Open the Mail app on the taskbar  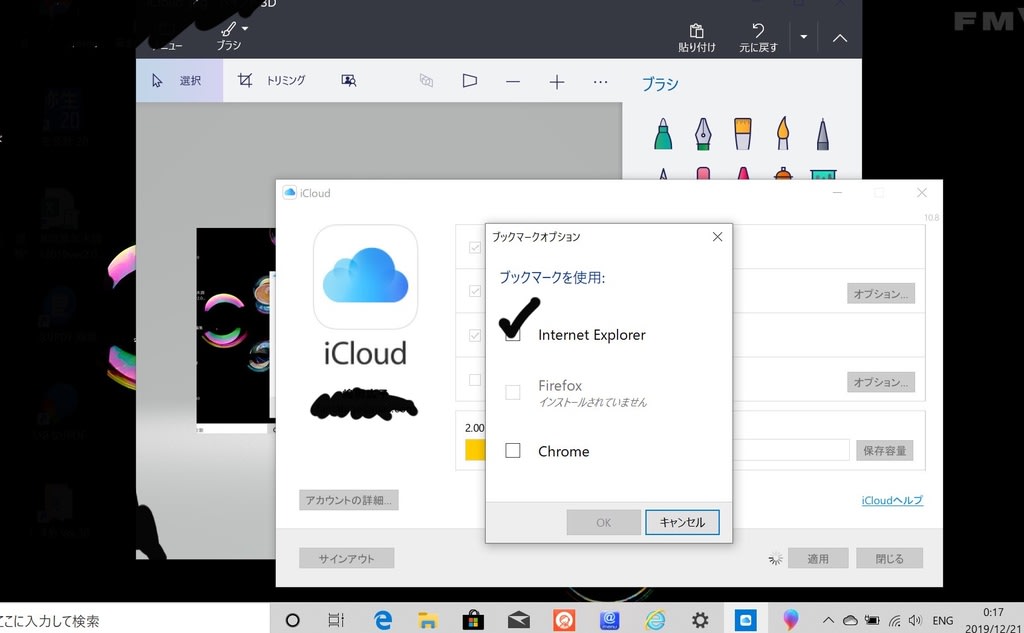coord(519,619)
